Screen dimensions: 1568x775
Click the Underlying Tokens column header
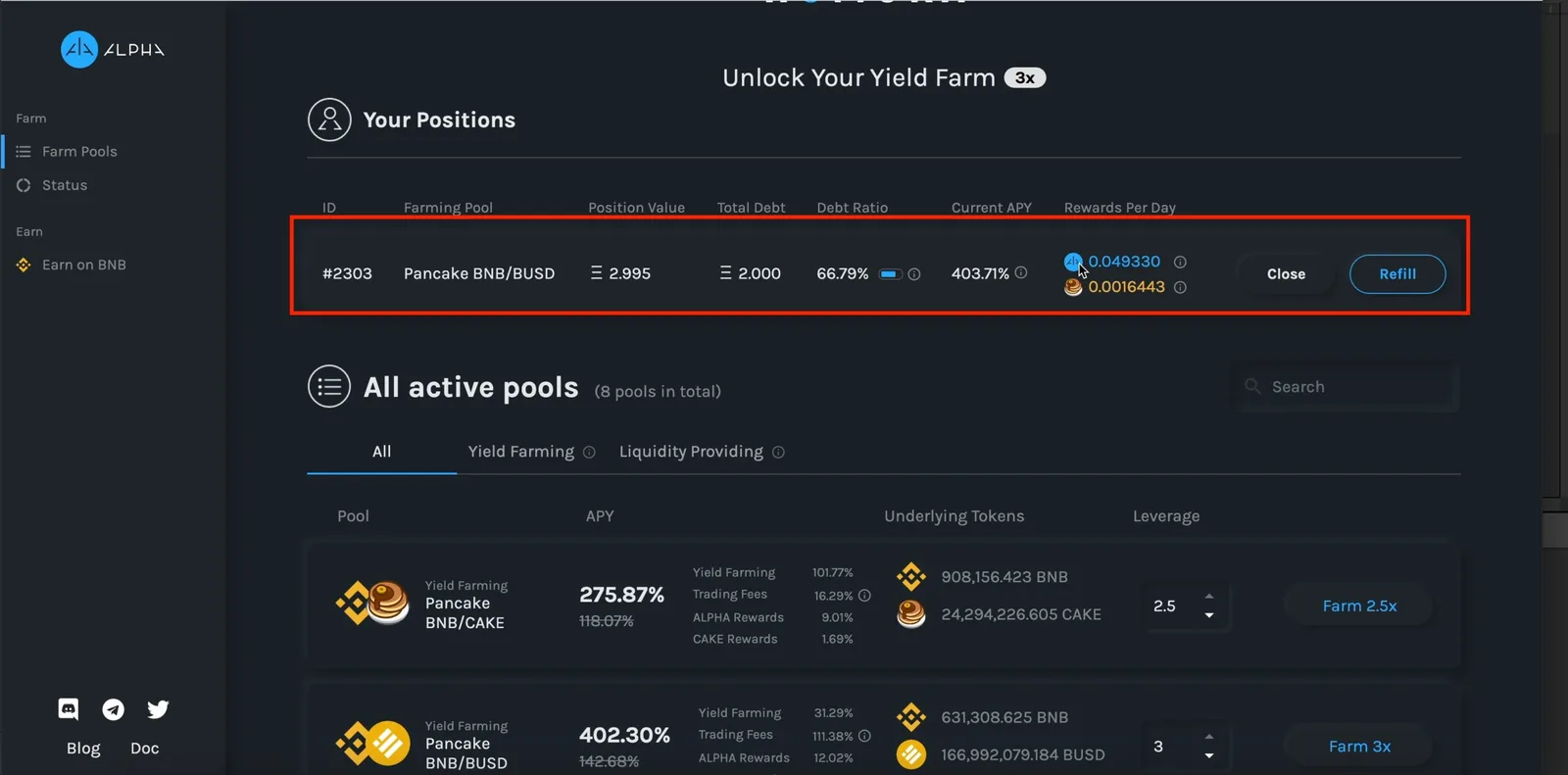pos(954,516)
